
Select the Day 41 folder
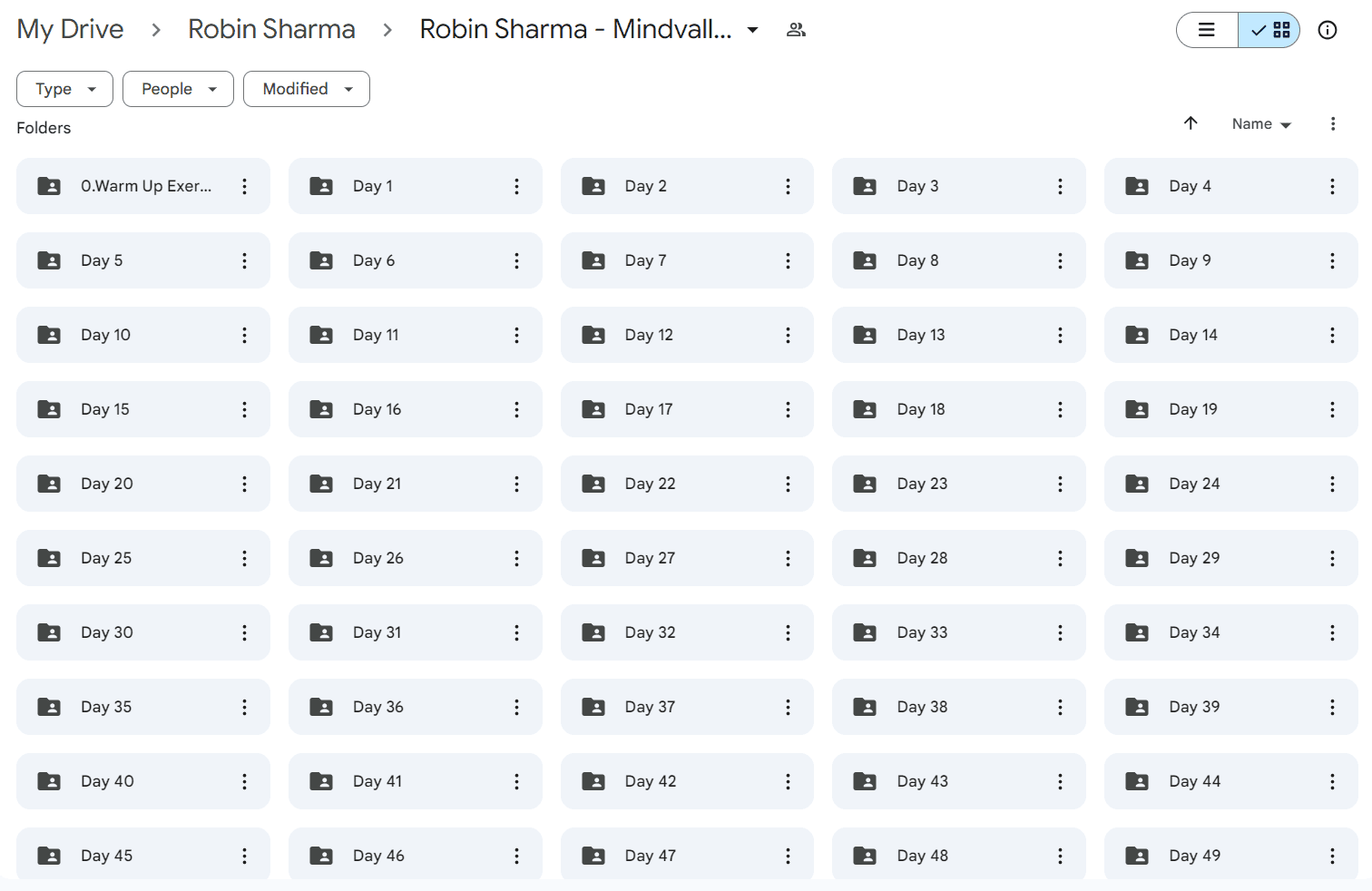pos(416,781)
